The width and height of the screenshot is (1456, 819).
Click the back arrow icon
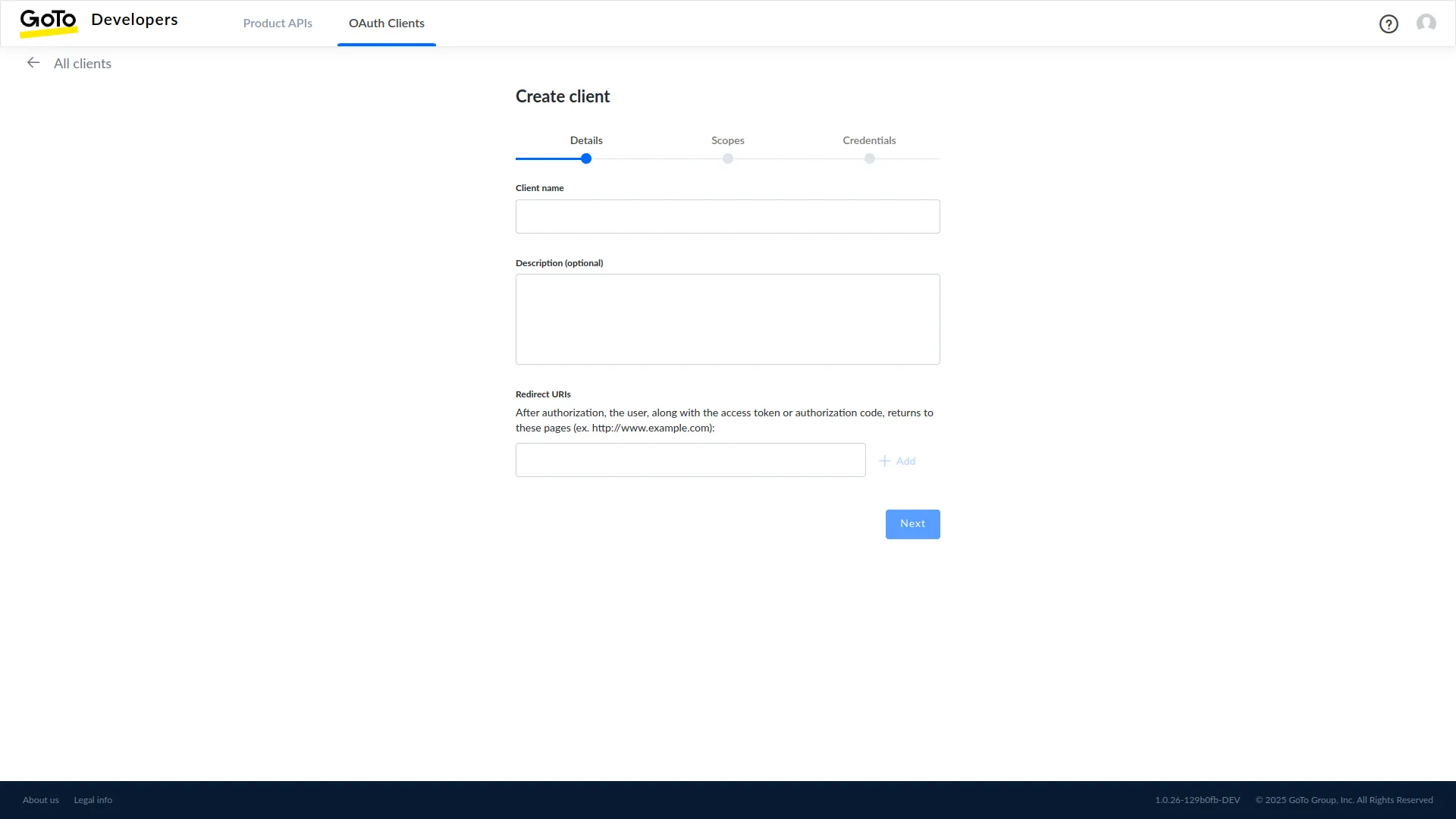[33, 63]
